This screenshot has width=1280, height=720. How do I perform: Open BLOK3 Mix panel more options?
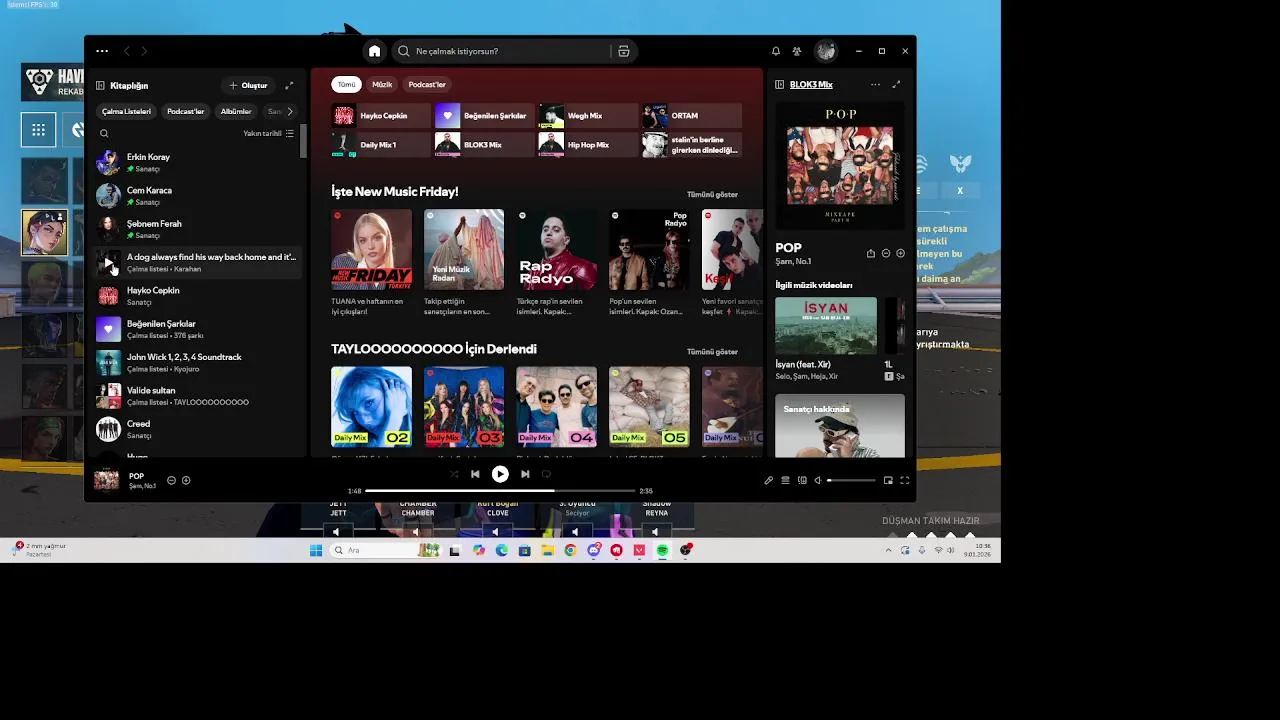click(875, 85)
